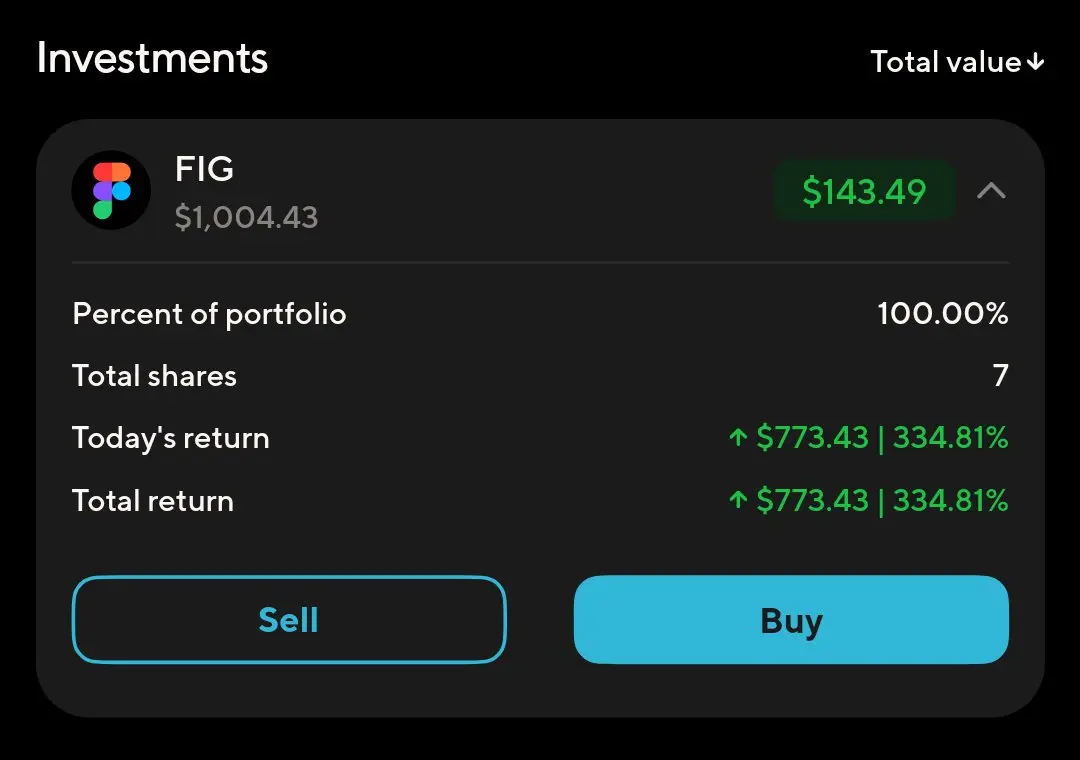Click the $1,004.43 holding value
The image size is (1080, 760).
point(247,217)
